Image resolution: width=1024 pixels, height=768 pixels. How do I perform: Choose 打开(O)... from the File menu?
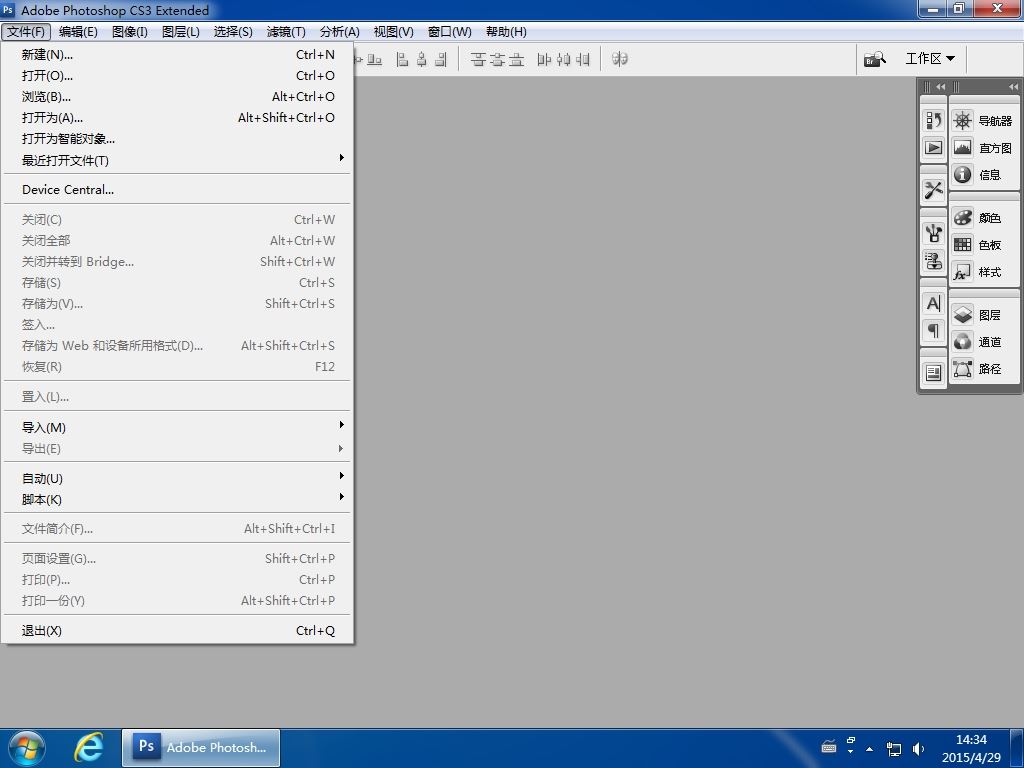coord(177,75)
